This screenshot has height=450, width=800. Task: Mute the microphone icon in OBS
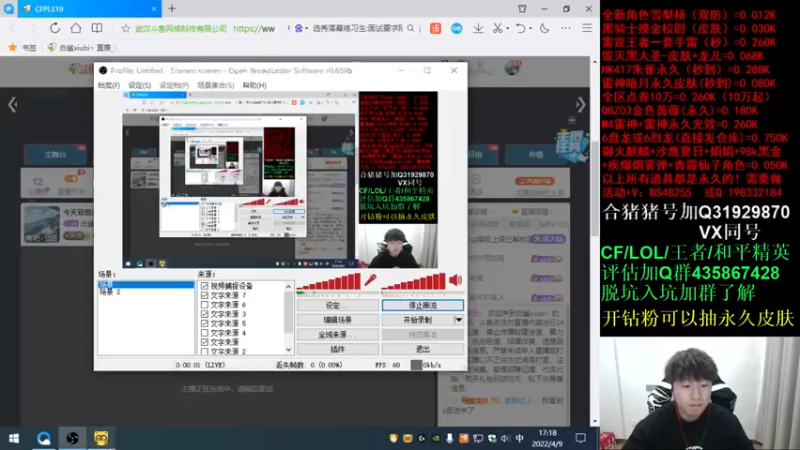point(370,280)
